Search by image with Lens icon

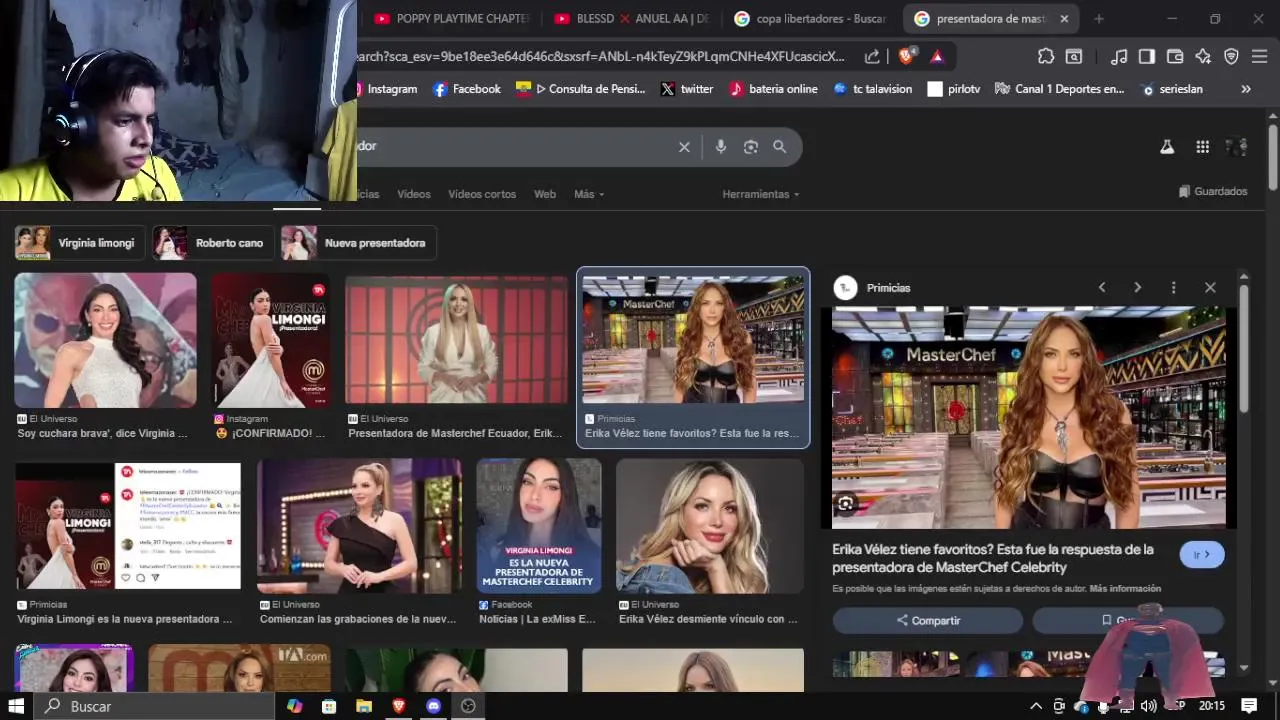coord(751,147)
